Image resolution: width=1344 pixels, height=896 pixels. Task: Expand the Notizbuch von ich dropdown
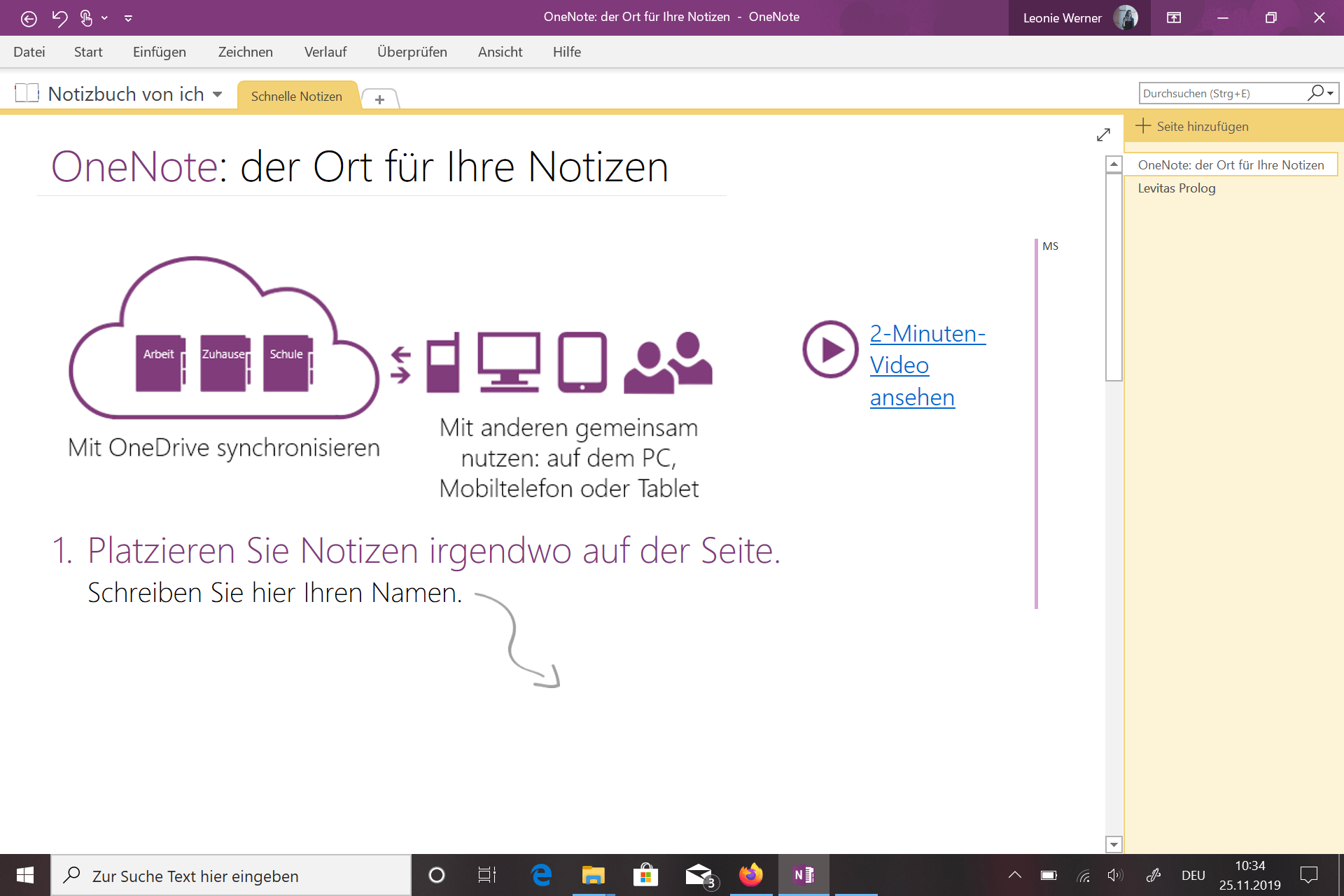[218, 94]
